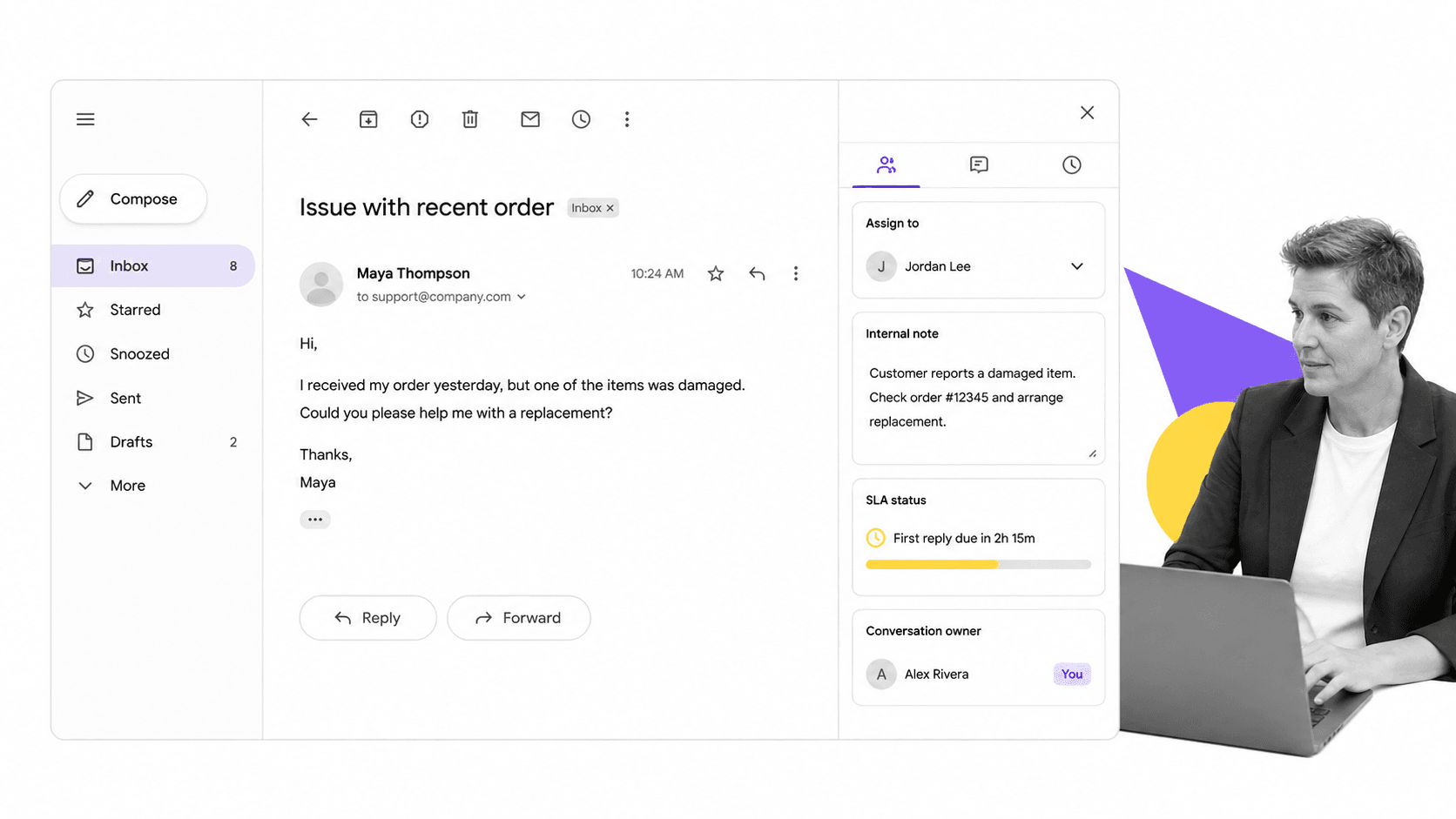The height and width of the screenshot is (819, 1456).
Task: Click the Compose button
Action: pyautogui.click(x=133, y=198)
